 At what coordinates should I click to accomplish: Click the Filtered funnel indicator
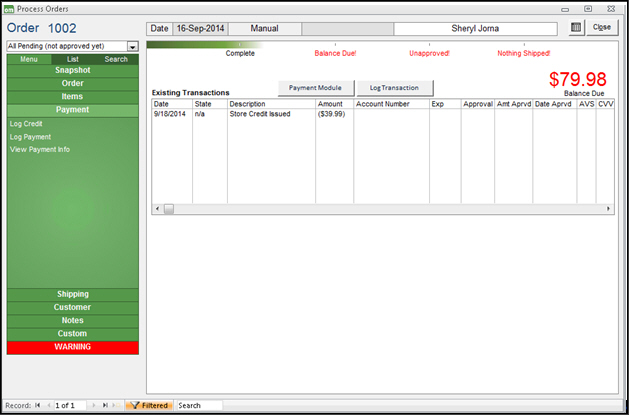point(147,405)
